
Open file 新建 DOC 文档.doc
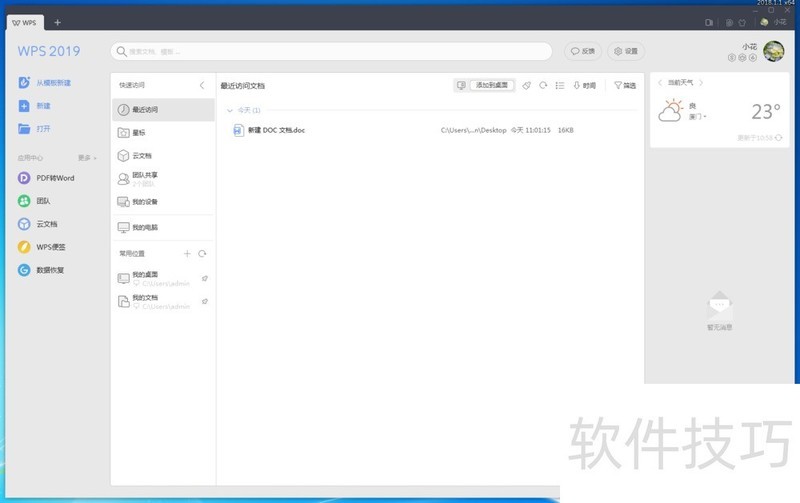[276, 130]
